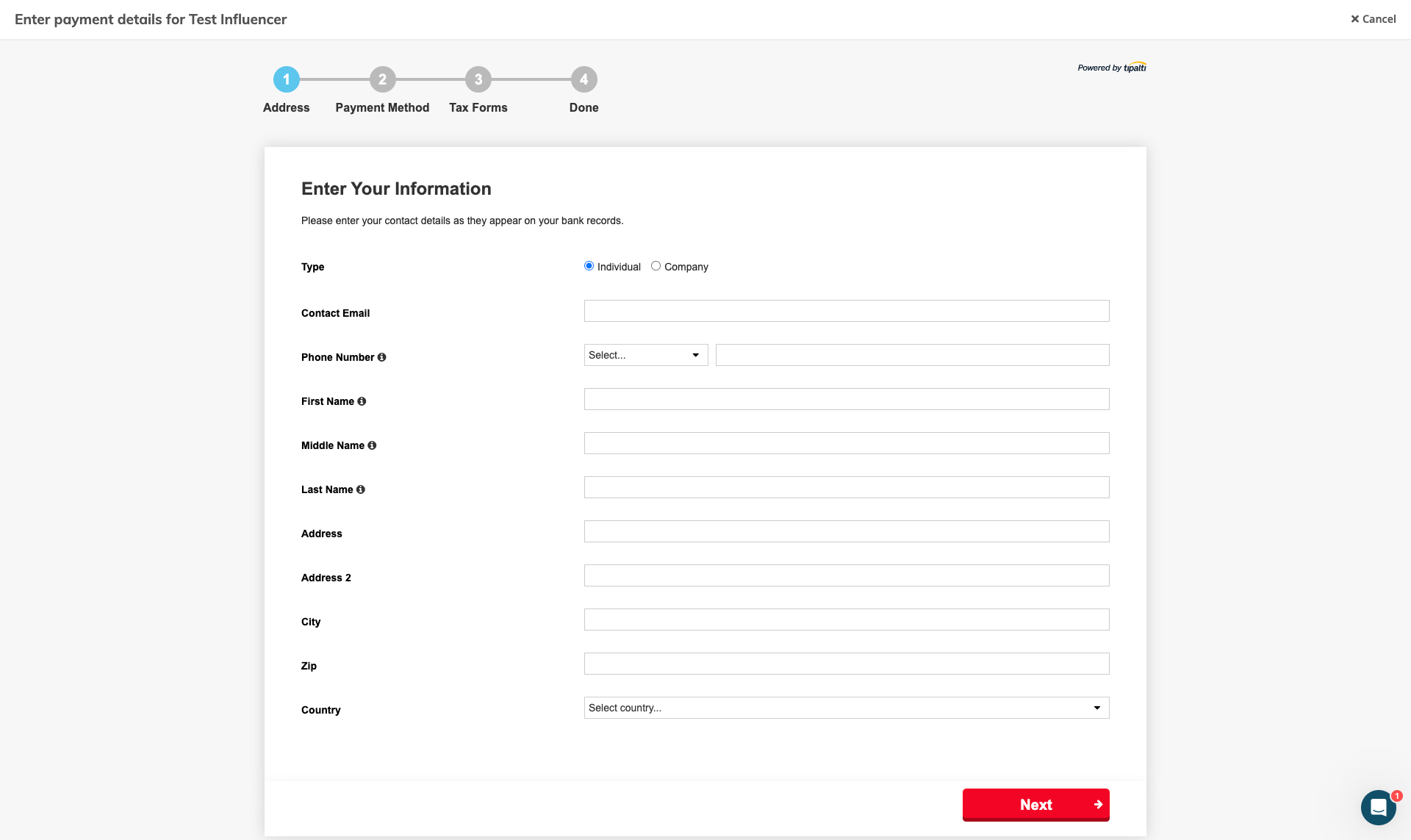Focus the Contact Email field
1411x840 pixels.
(846, 311)
